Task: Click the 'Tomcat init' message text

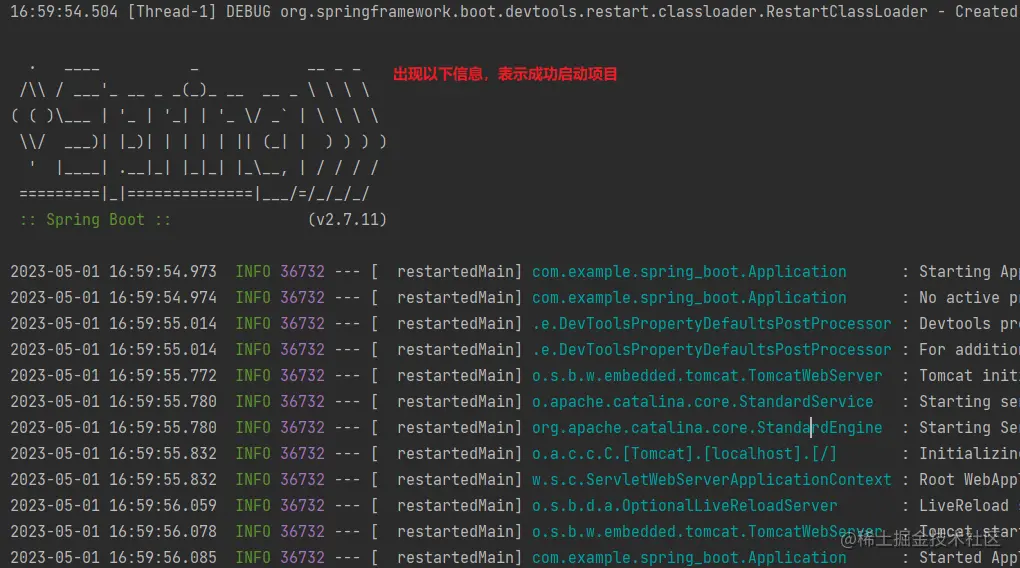Action: click(x=969, y=376)
